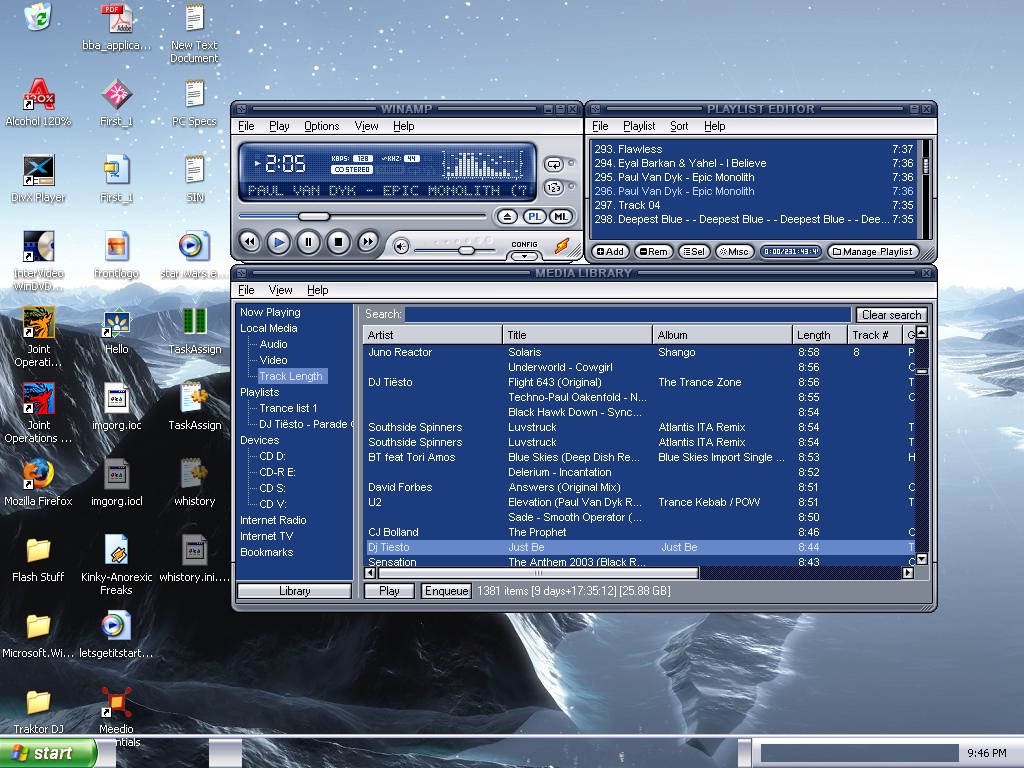This screenshot has width=1024, height=768.
Task: Select the Flash Stuff folder icon
Action: click(38, 559)
